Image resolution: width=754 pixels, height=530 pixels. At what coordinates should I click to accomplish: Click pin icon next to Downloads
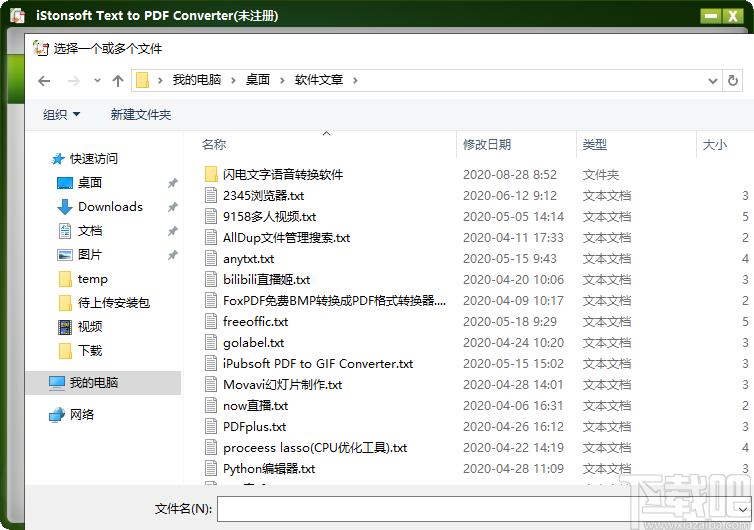coord(172,207)
